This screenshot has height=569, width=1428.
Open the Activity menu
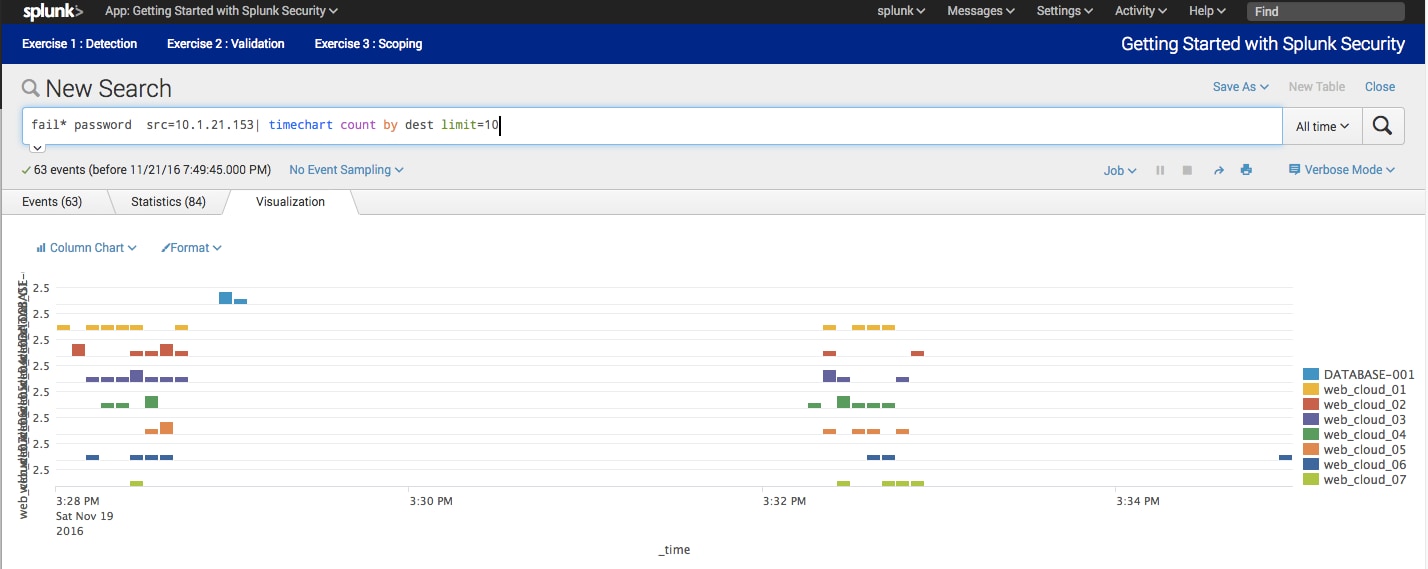click(x=1141, y=11)
